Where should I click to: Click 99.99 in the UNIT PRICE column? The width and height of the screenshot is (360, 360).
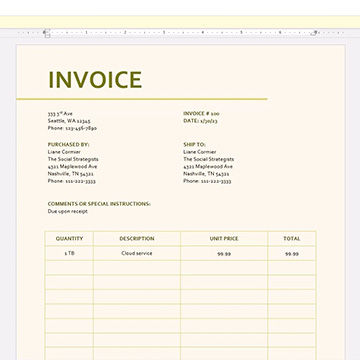coord(224,254)
